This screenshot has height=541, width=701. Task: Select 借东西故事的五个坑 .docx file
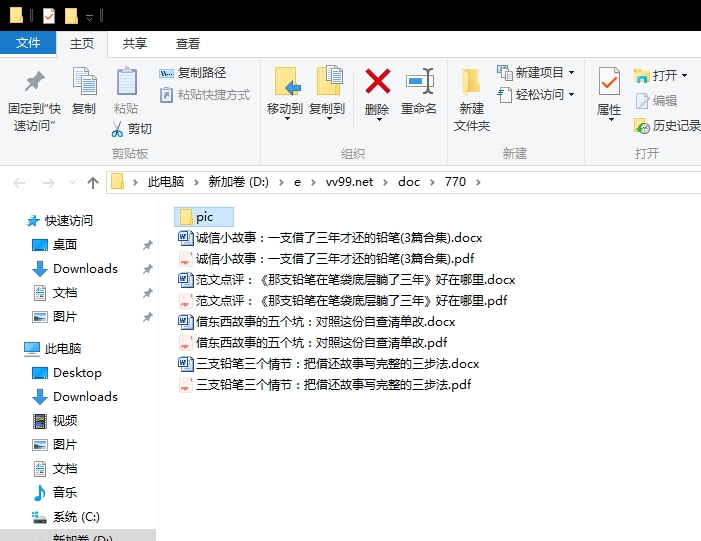point(317,322)
